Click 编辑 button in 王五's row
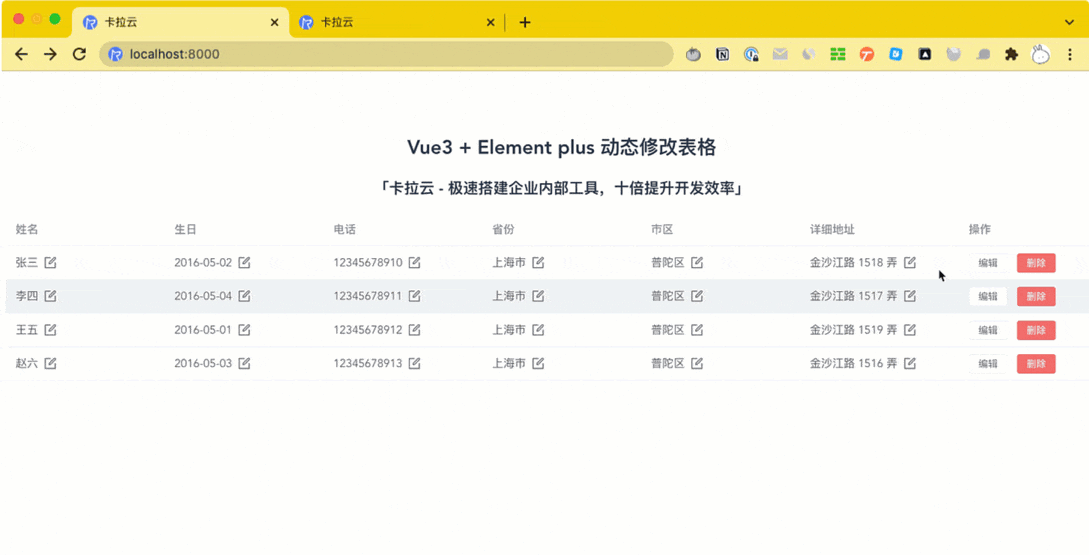 (x=988, y=331)
